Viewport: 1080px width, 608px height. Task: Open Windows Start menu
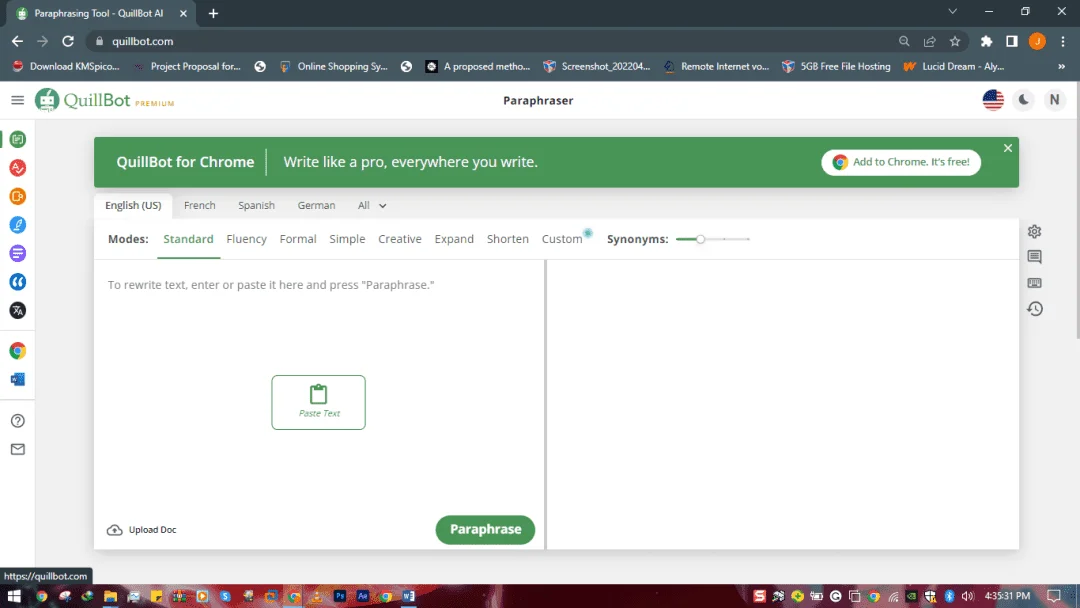click(x=14, y=596)
